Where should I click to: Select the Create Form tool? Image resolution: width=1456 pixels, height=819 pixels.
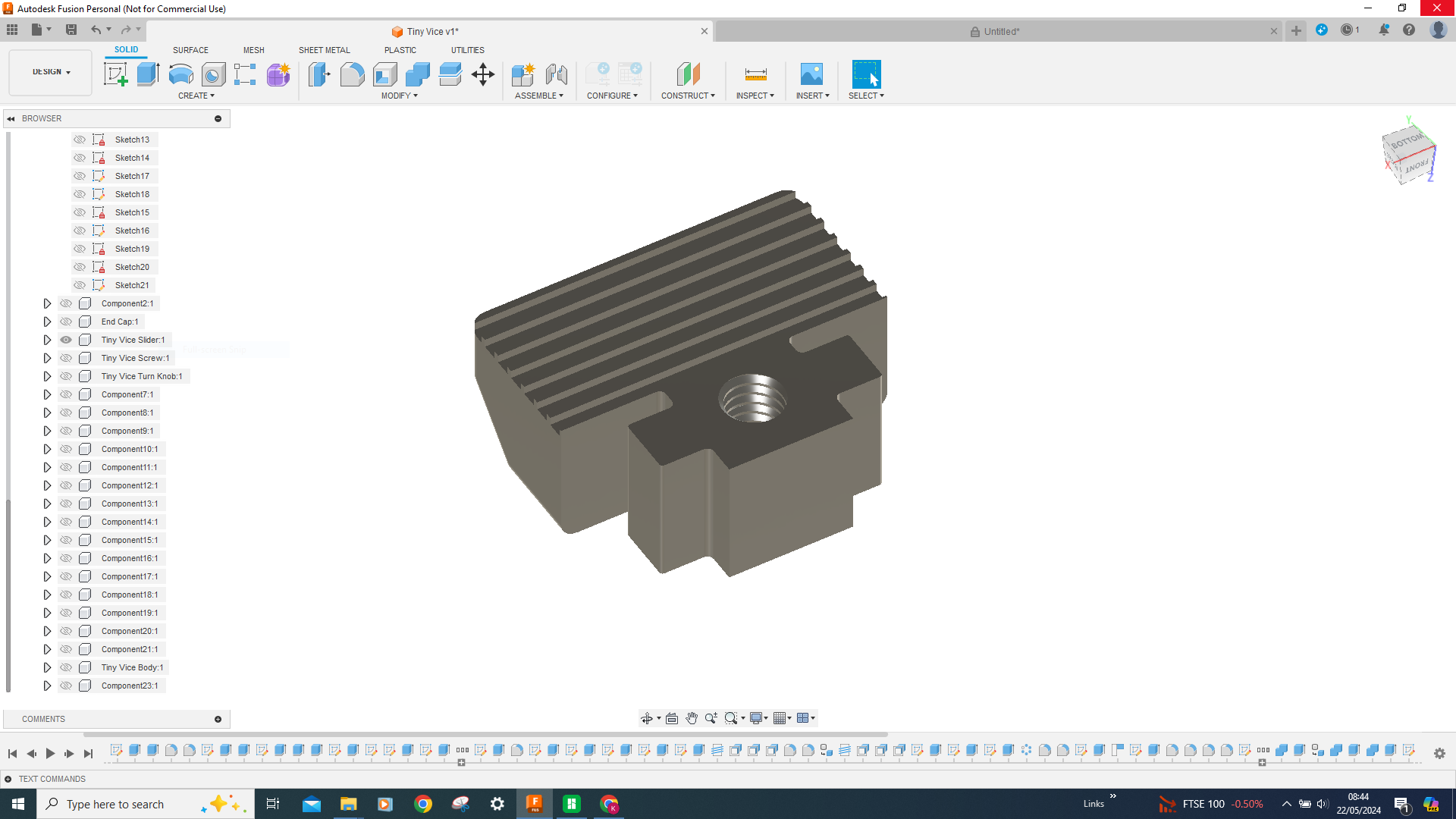[278, 74]
